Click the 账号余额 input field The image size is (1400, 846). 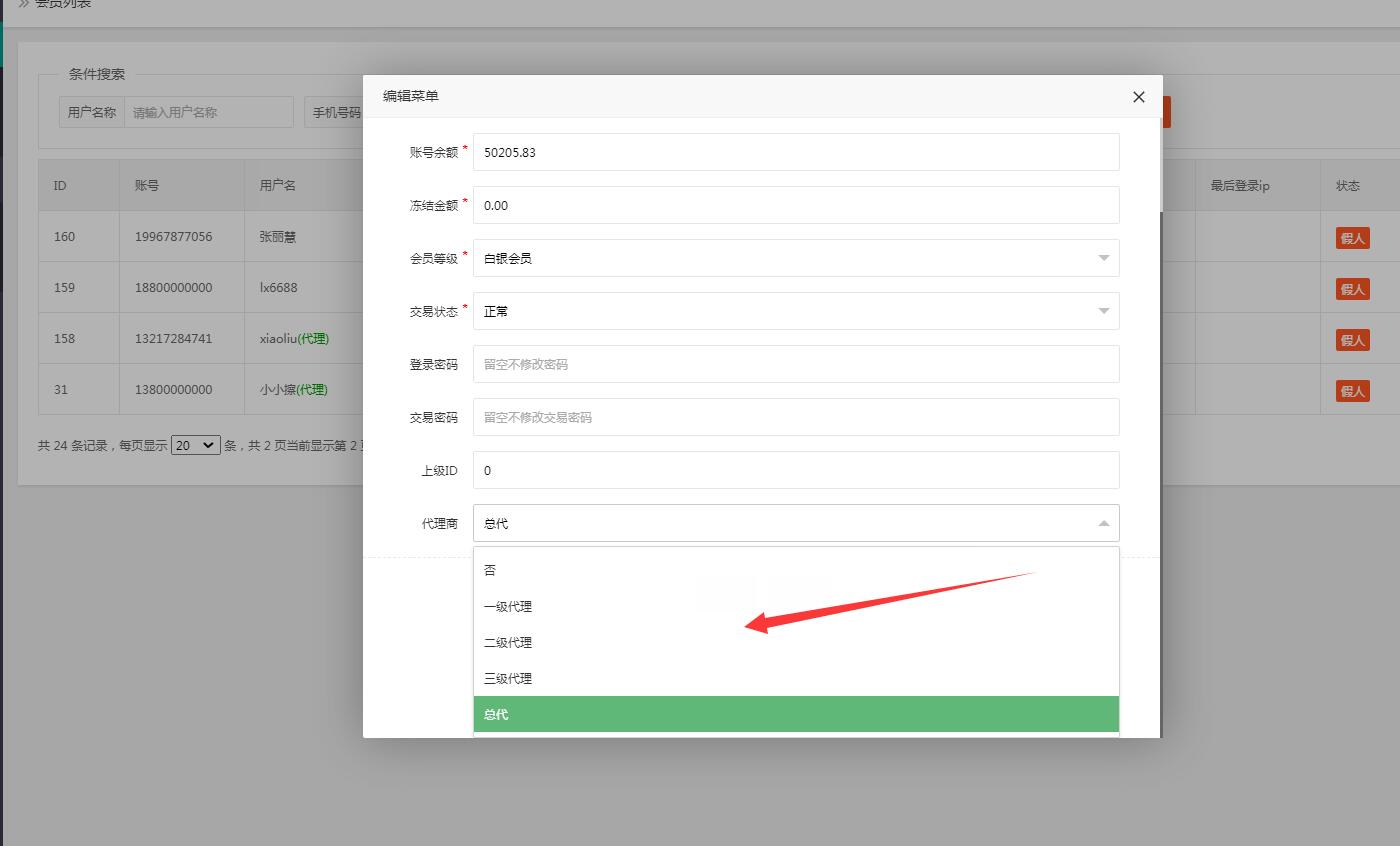click(x=795, y=152)
